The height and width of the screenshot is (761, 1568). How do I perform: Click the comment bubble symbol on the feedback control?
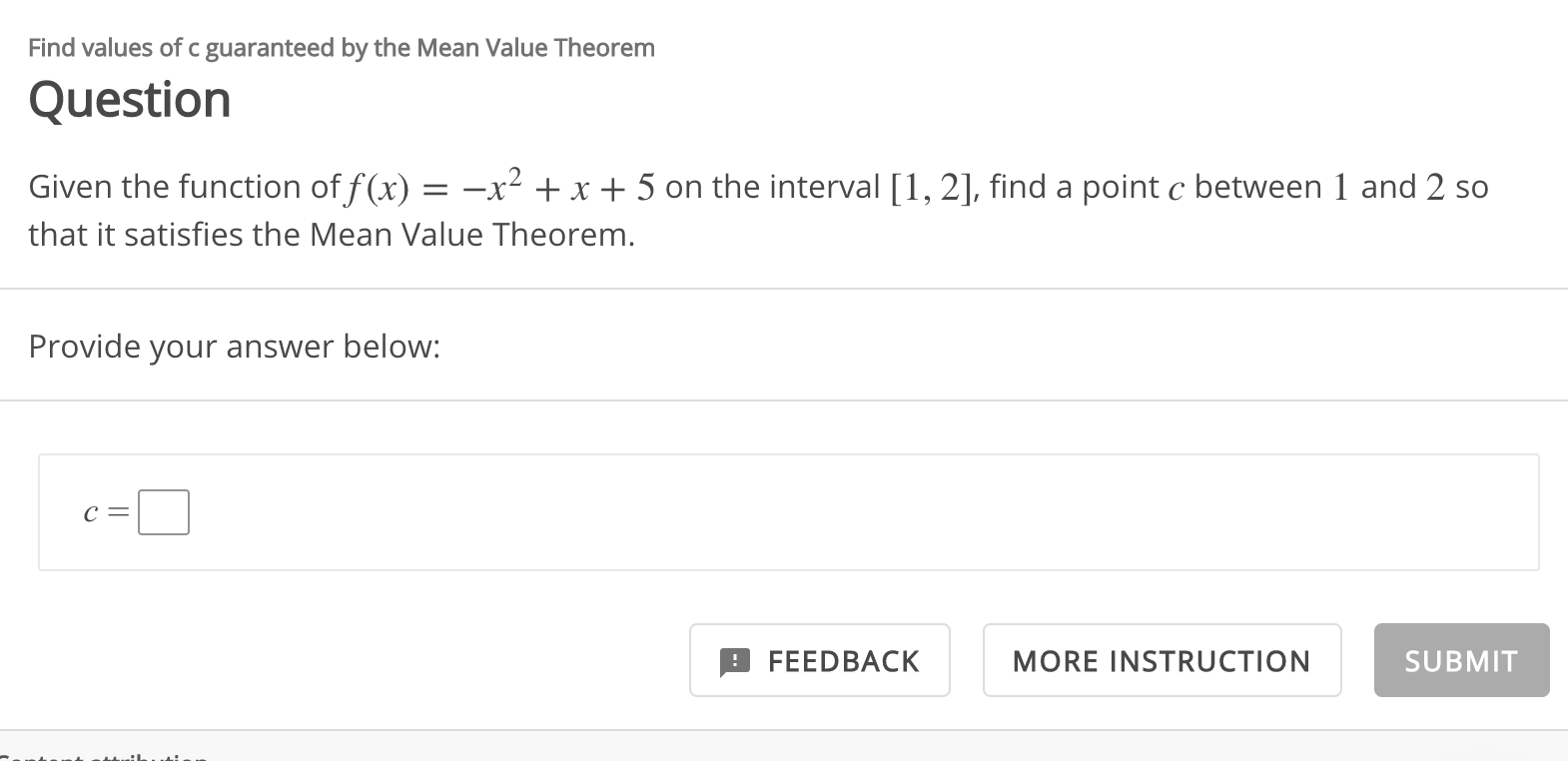tap(734, 660)
